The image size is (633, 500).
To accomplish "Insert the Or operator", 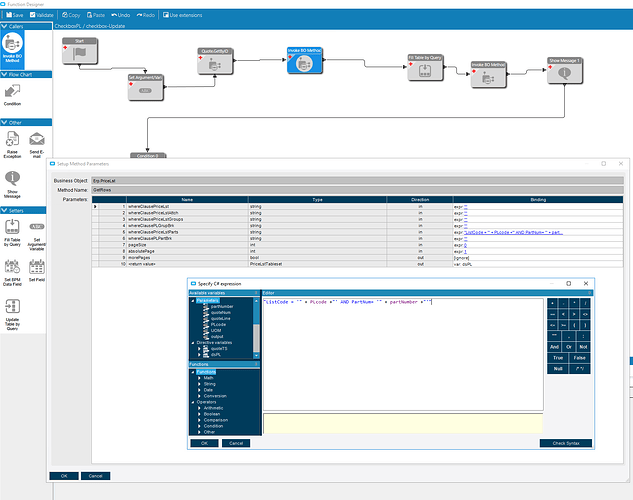I will pyautogui.click(x=569, y=347).
